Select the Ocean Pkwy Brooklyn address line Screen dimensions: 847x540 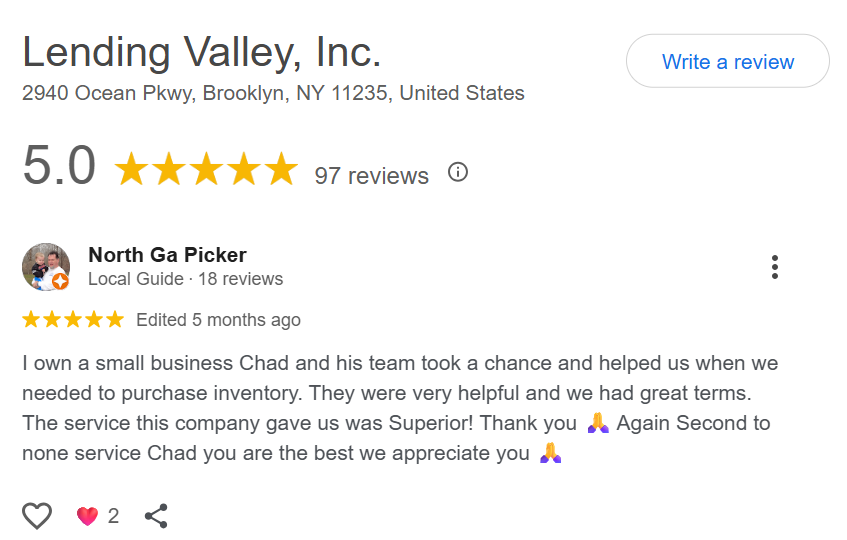(x=273, y=94)
